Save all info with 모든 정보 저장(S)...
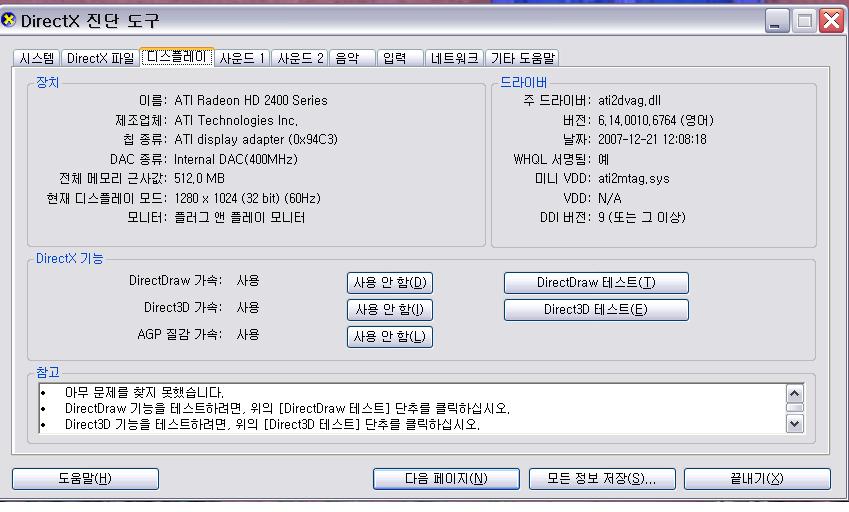Viewport: 849px width, 512px height. [x=602, y=479]
